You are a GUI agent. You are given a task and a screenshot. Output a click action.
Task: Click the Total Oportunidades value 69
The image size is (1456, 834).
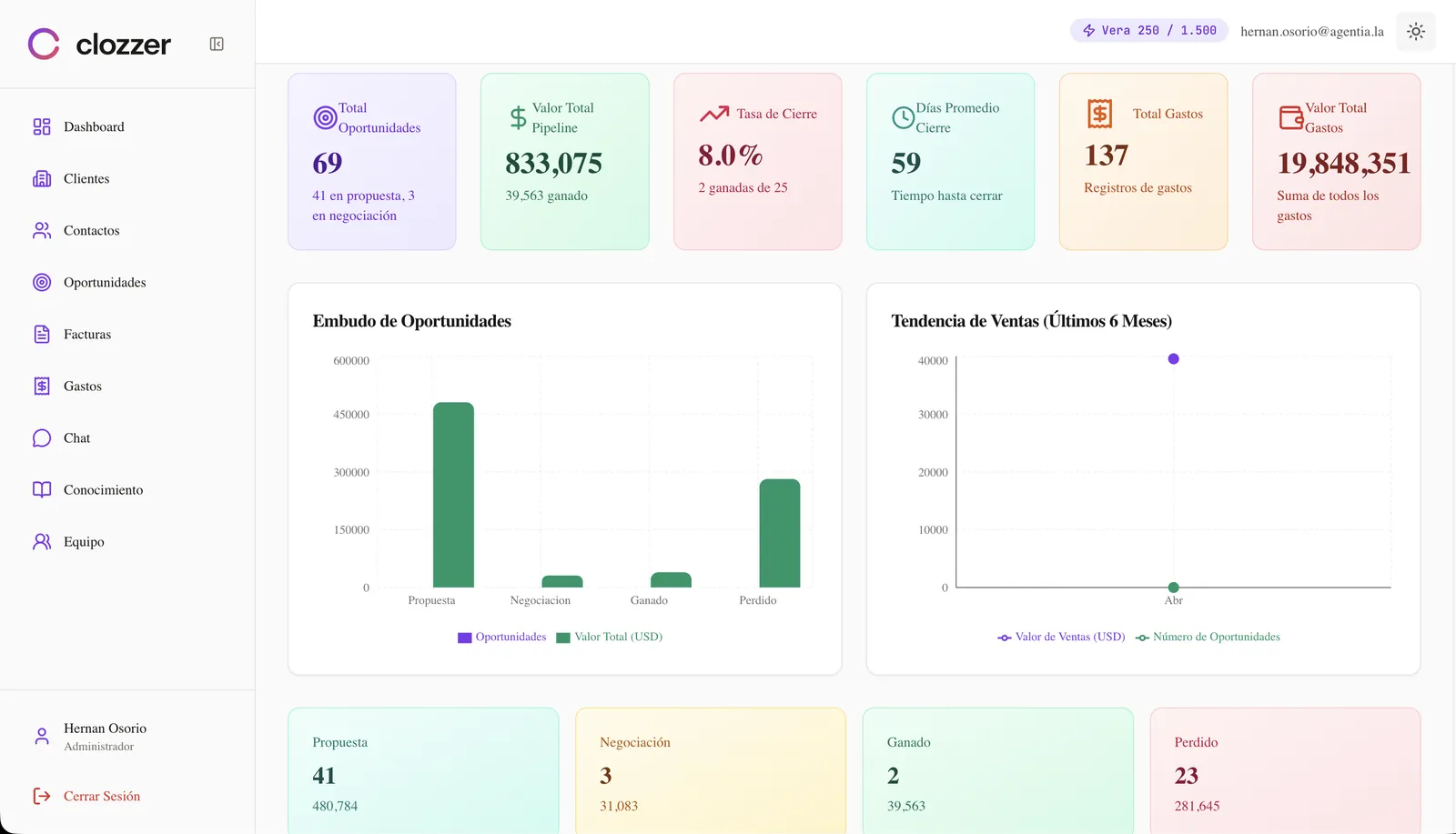coord(328,164)
